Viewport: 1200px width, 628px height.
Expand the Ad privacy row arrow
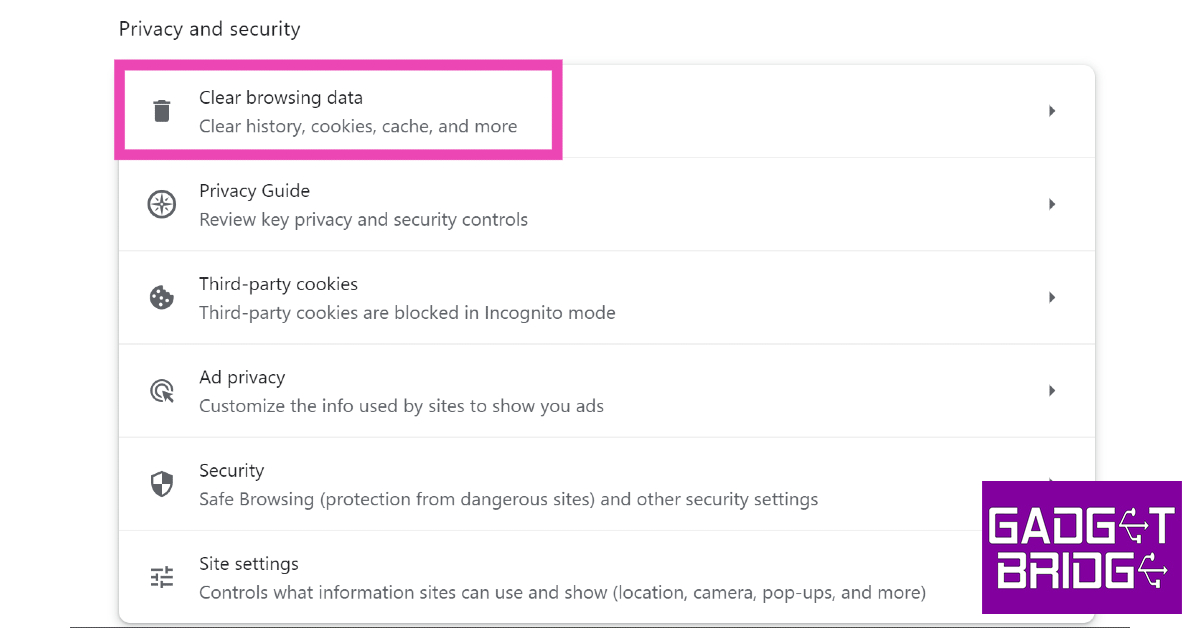[x=1052, y=391]
